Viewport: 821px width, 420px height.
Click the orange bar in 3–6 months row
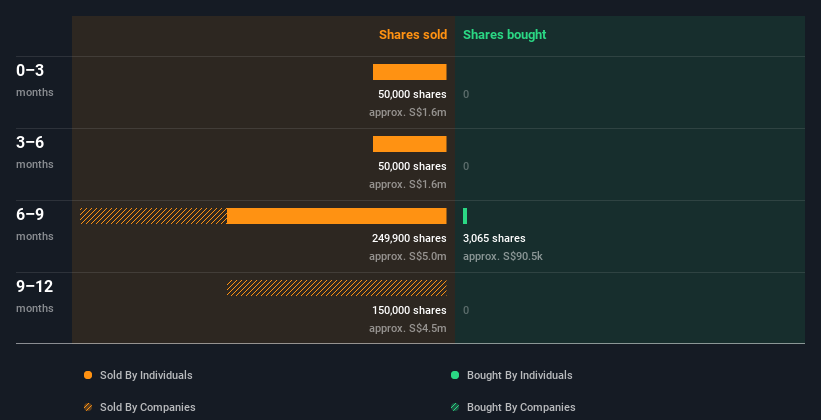tap(410, 144)
